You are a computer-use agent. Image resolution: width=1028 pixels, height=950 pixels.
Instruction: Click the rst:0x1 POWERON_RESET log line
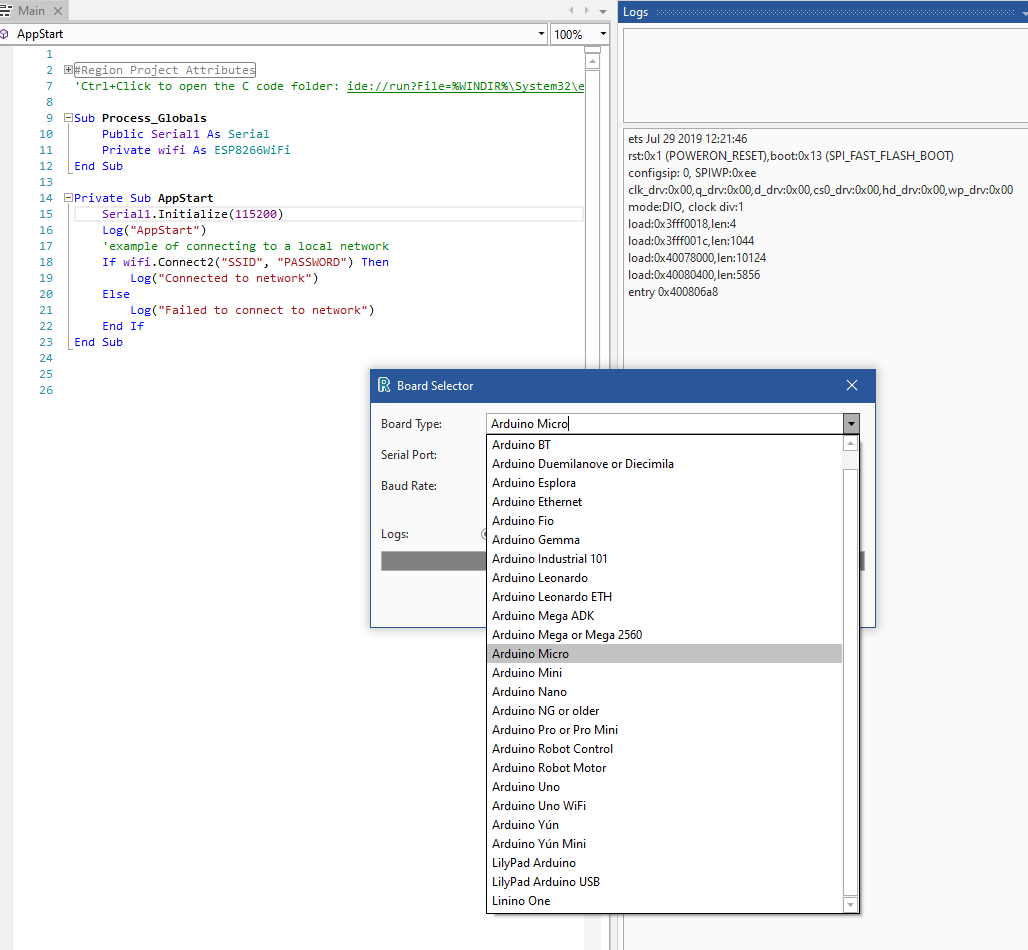791,155
